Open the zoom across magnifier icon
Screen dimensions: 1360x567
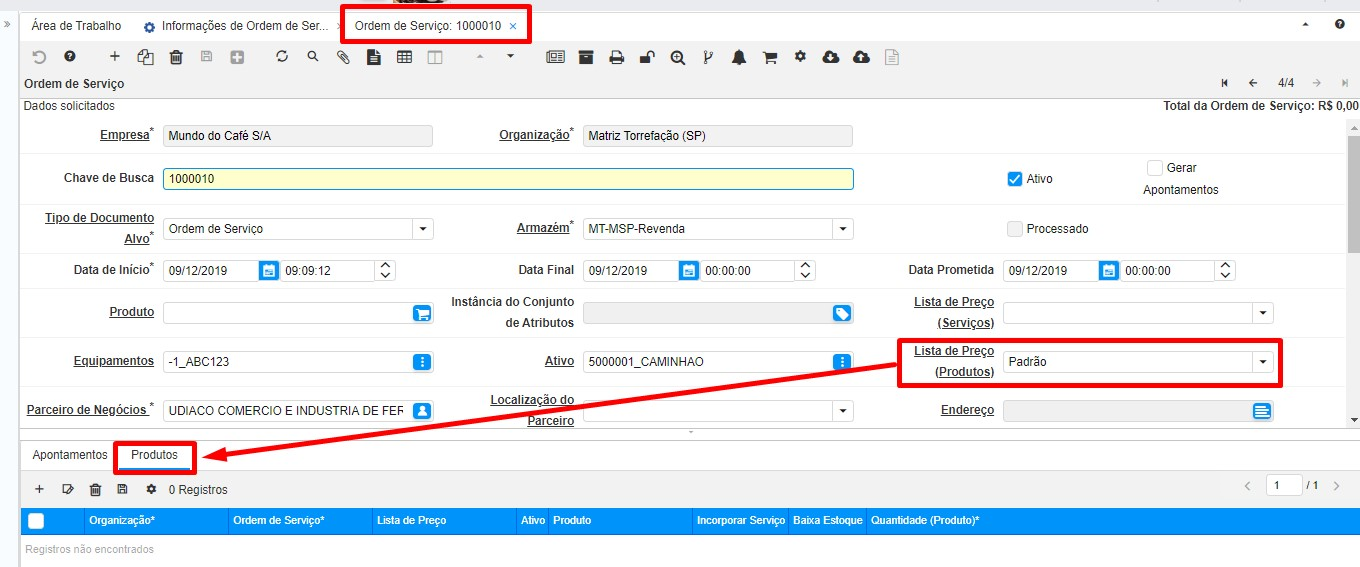(x=678, y=58)
